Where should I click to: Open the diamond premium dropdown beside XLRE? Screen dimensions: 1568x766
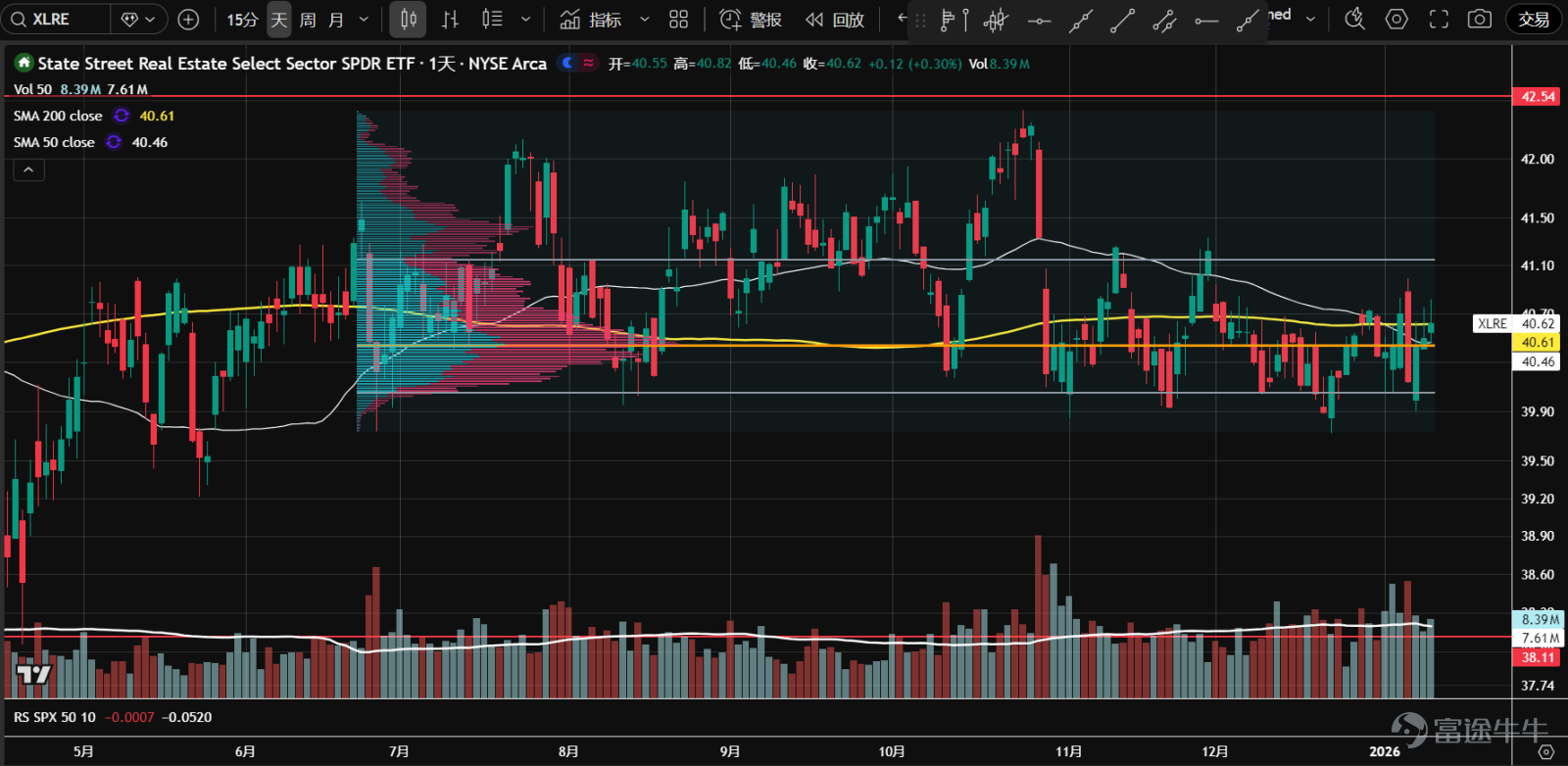click(138, 20)
